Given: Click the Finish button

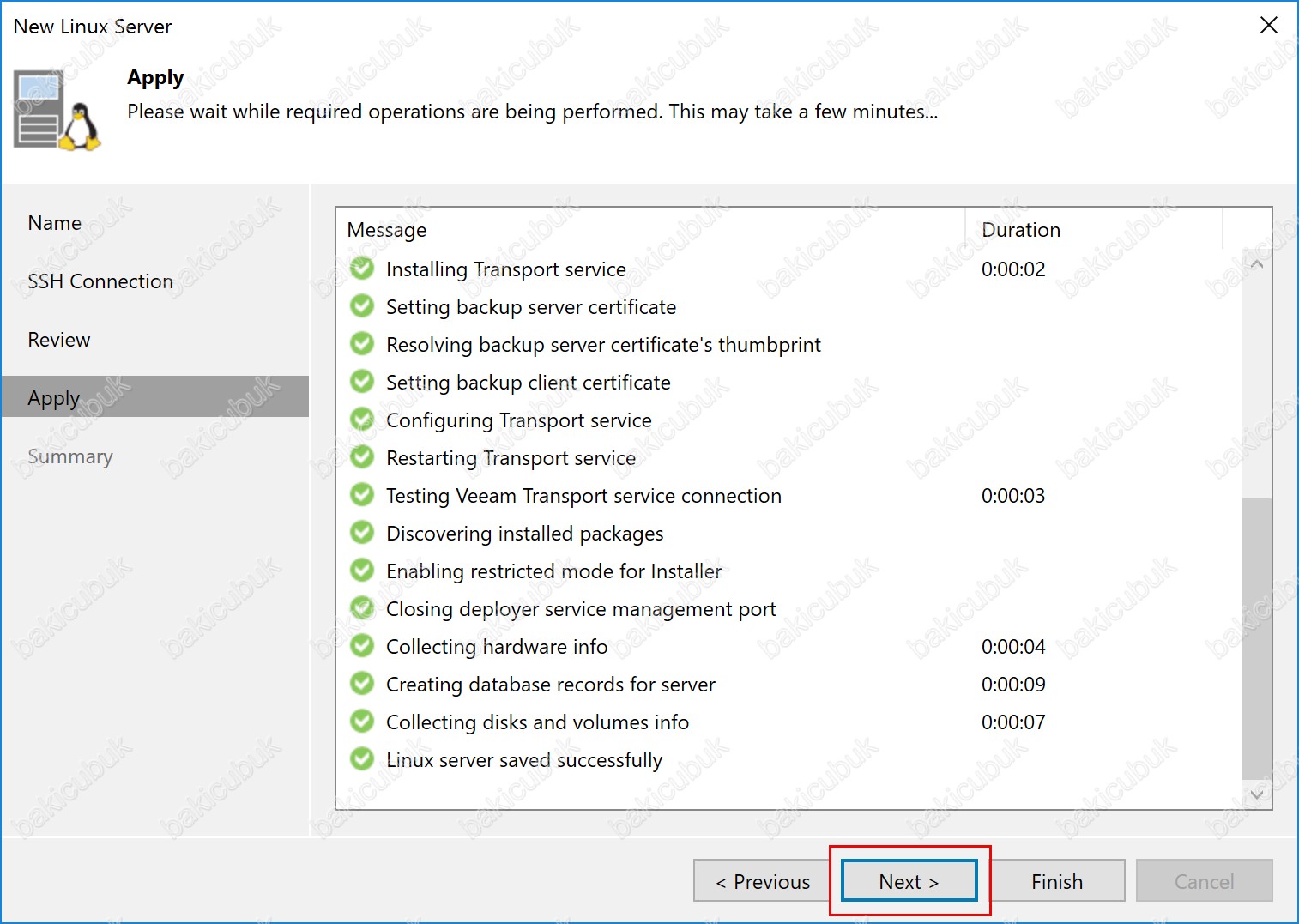Looking at the screenshot, I should pos(1057,881).
